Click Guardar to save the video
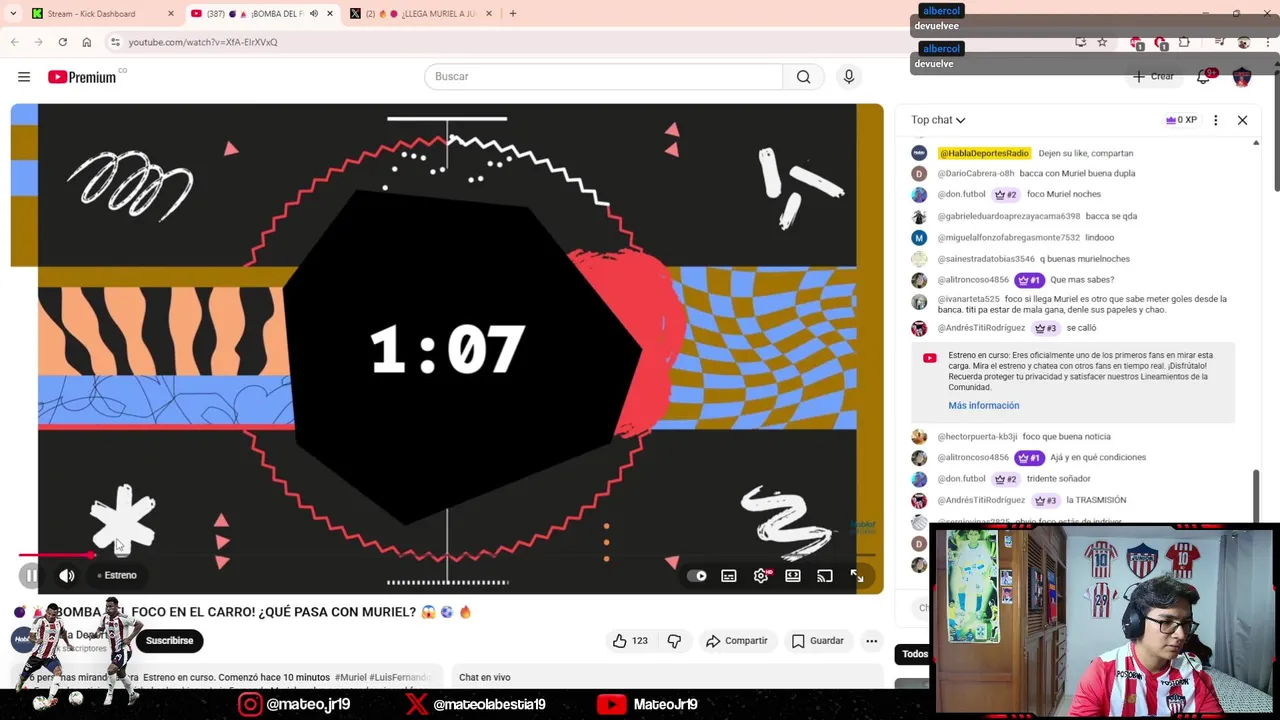 tap(817, 641)
